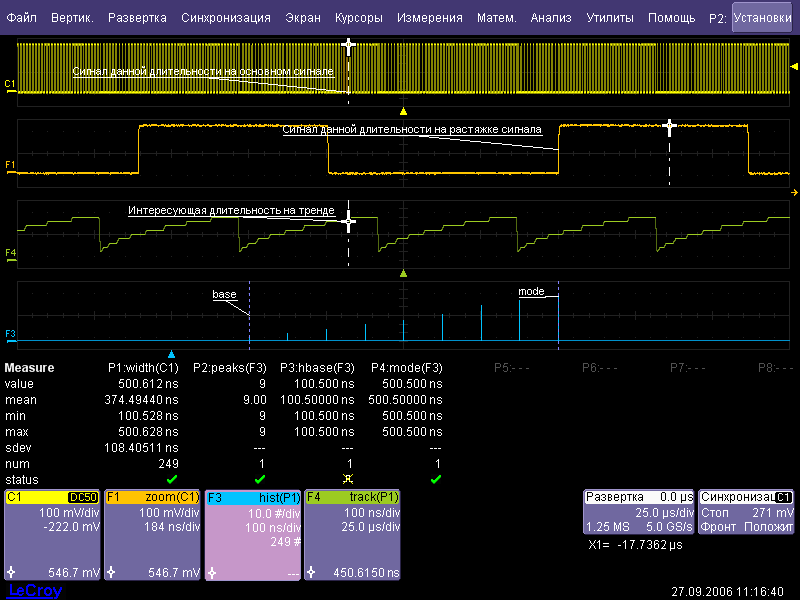Click the P4 mode status checkmark
The height and width of the screenshot is (600, 800).
(435, 479)
